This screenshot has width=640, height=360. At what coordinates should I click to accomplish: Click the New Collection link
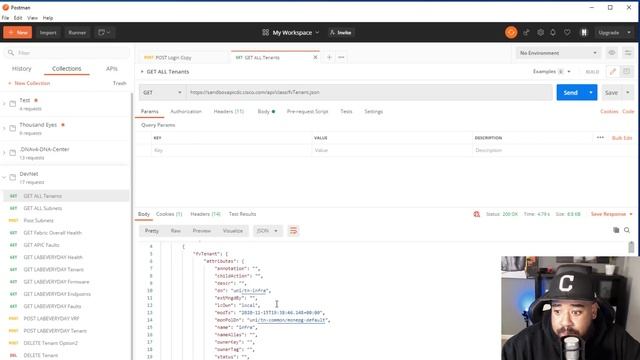(29, 83)
